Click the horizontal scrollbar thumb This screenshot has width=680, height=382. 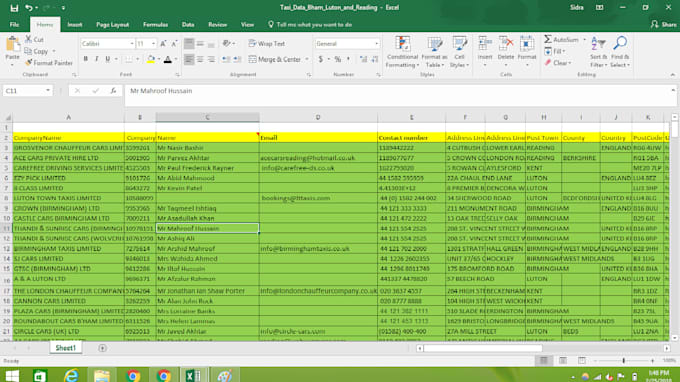pos(482,348)
